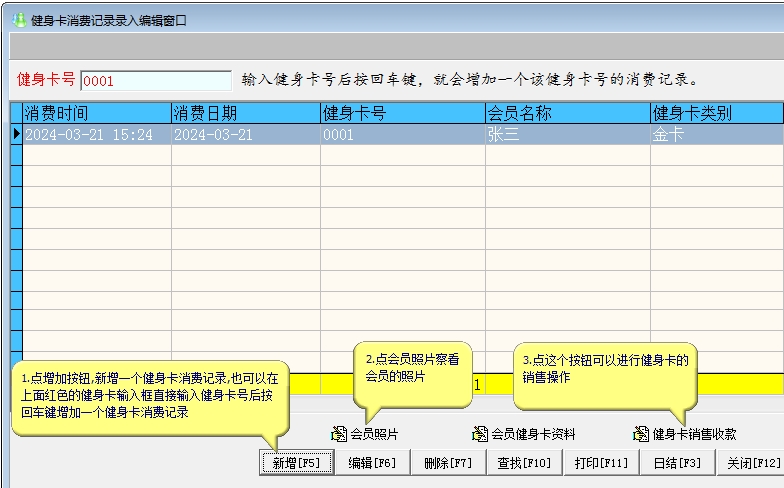
Task: Click the 会员照片 icon
Action: pos(339,434)
